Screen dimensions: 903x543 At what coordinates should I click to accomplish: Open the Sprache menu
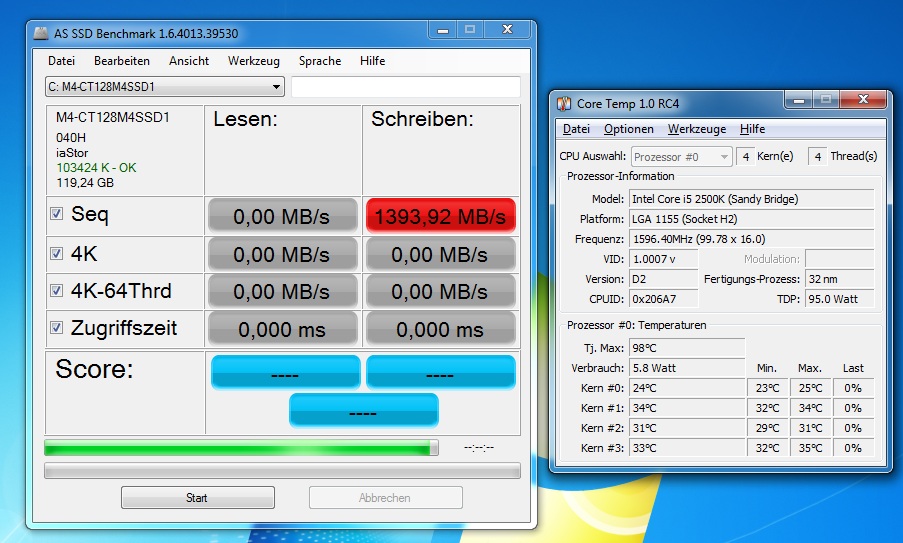pyautogui.click(x=320, y=60)
